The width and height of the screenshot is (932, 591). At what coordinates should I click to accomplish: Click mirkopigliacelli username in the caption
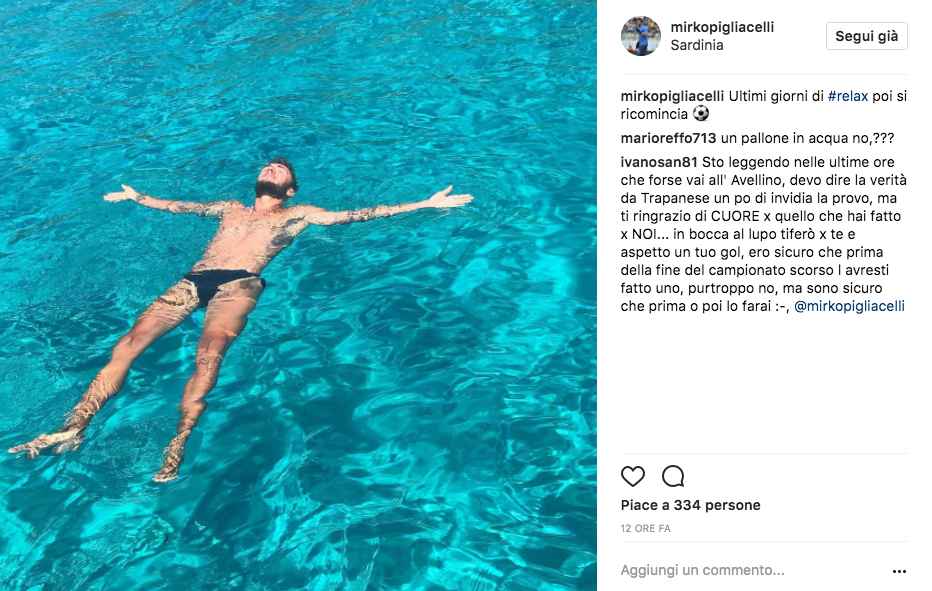pos(672,96)
